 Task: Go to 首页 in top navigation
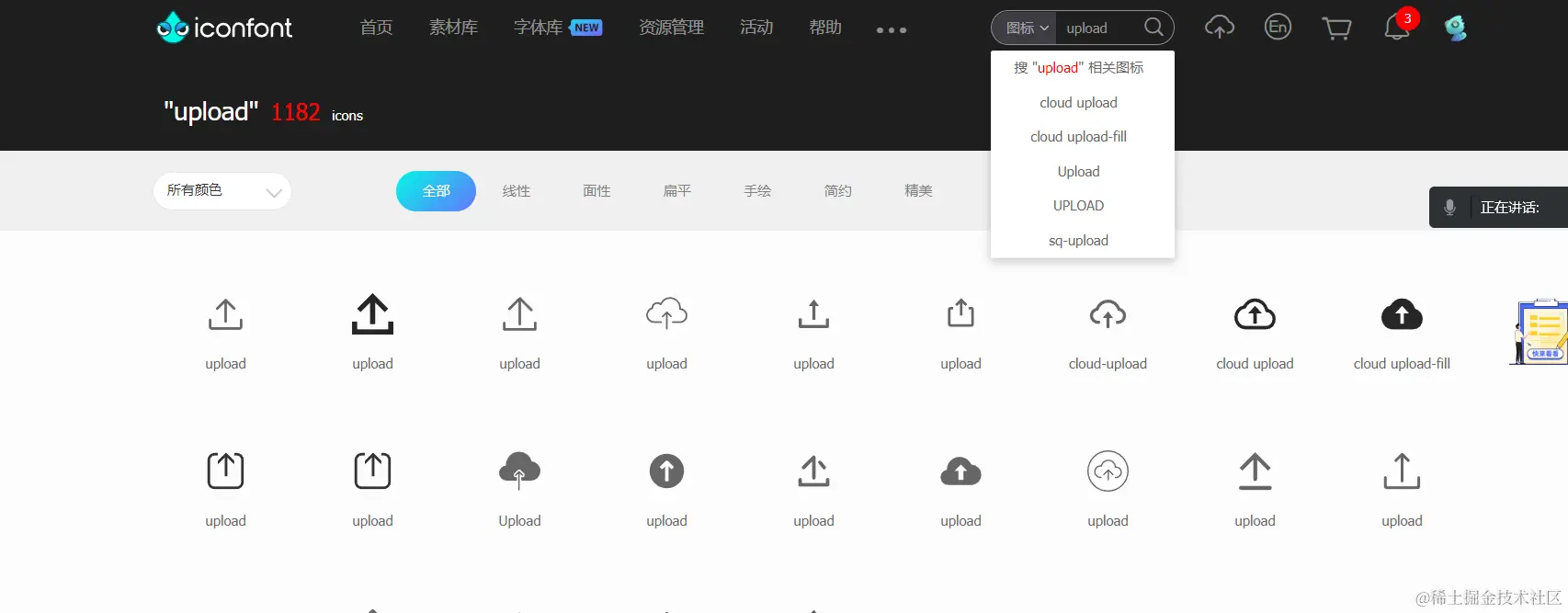(x=377, y=28)
